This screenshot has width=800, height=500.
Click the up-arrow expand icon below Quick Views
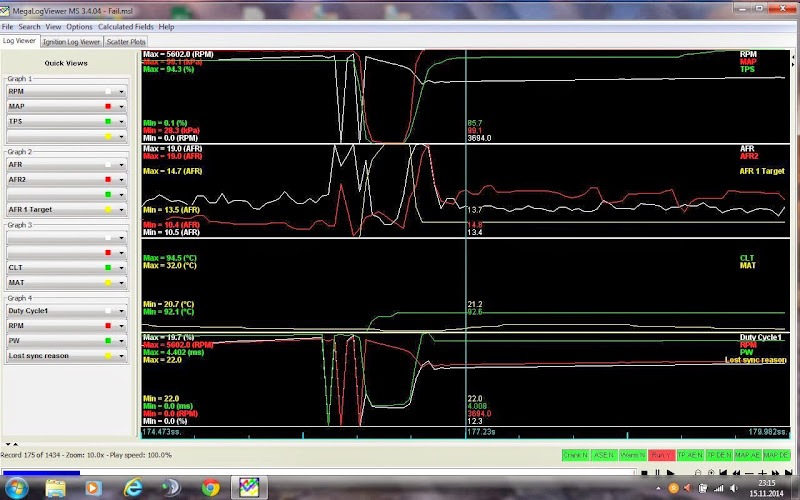[15, 444]
